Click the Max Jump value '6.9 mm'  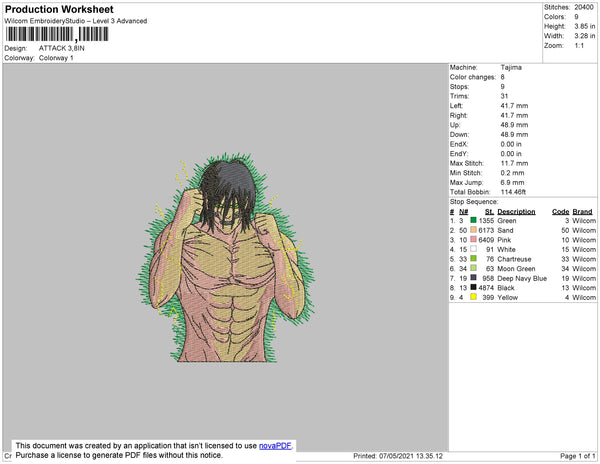(512, 182)
